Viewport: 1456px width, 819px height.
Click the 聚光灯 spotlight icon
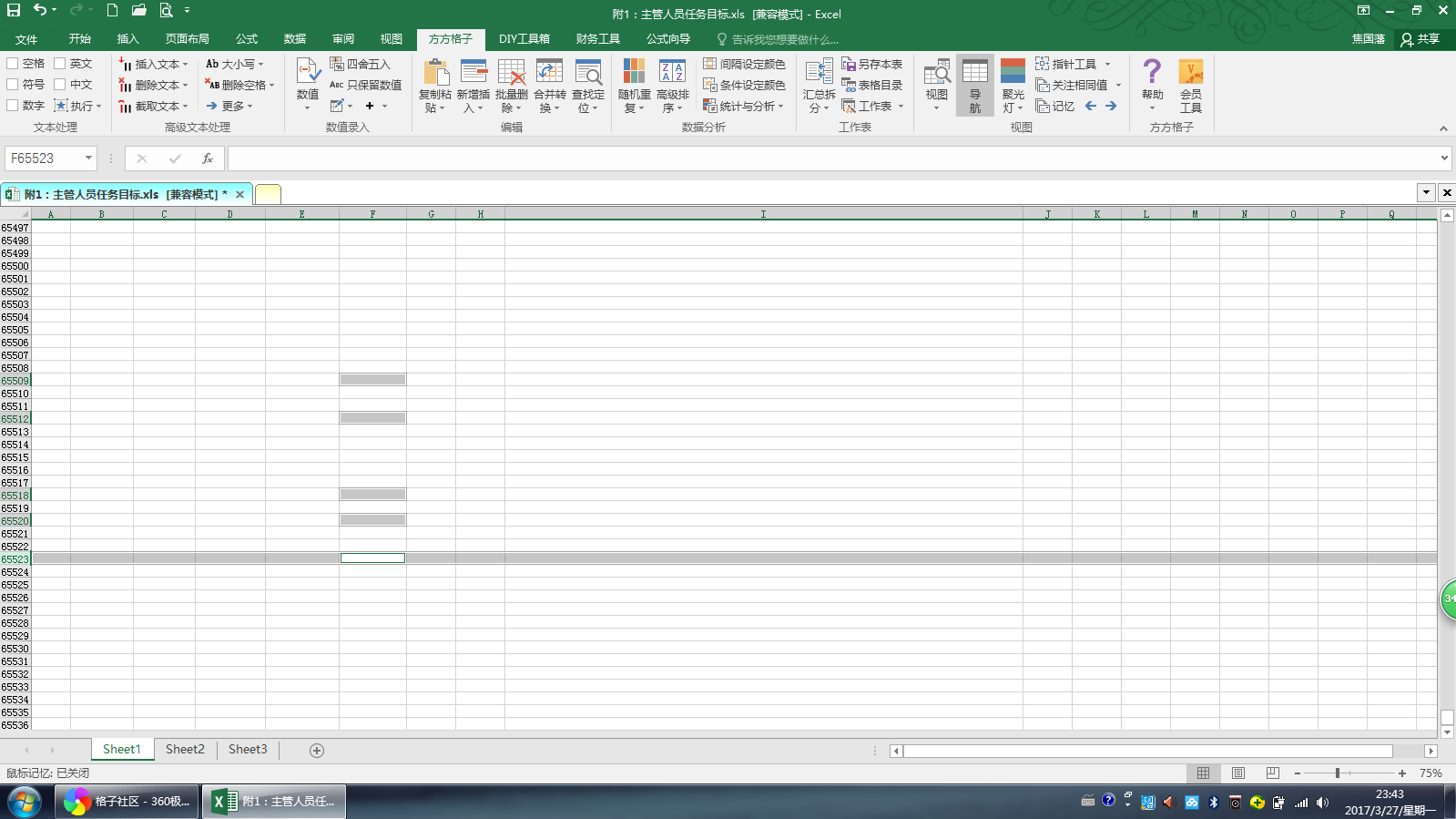[1013, 73]
